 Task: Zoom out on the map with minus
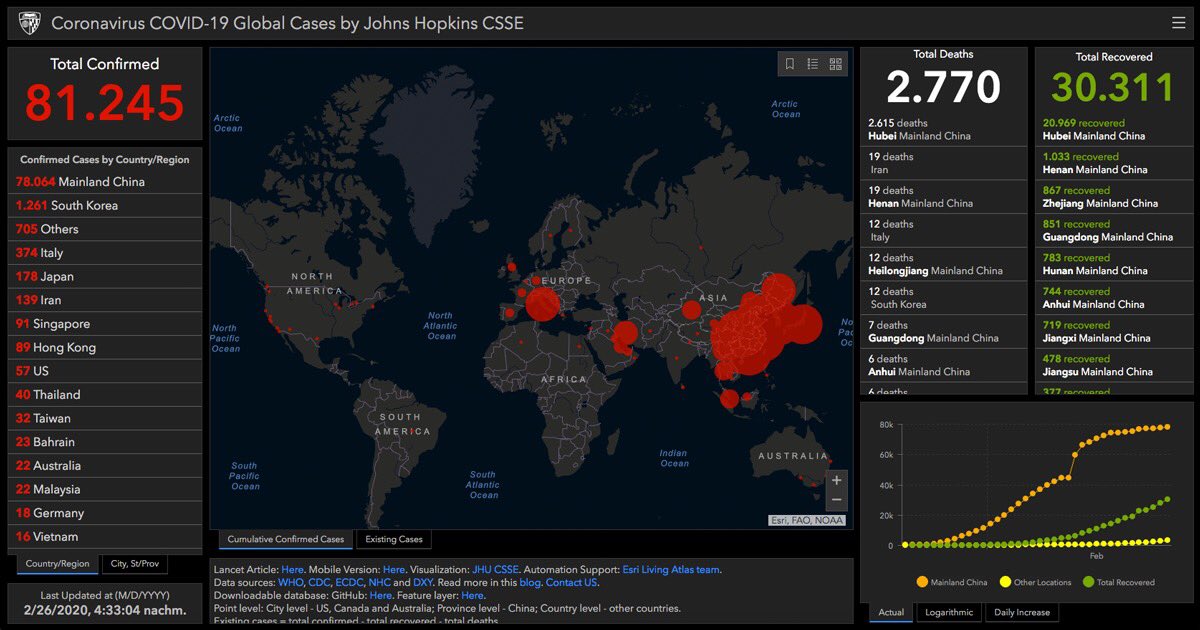click(837, 500)
